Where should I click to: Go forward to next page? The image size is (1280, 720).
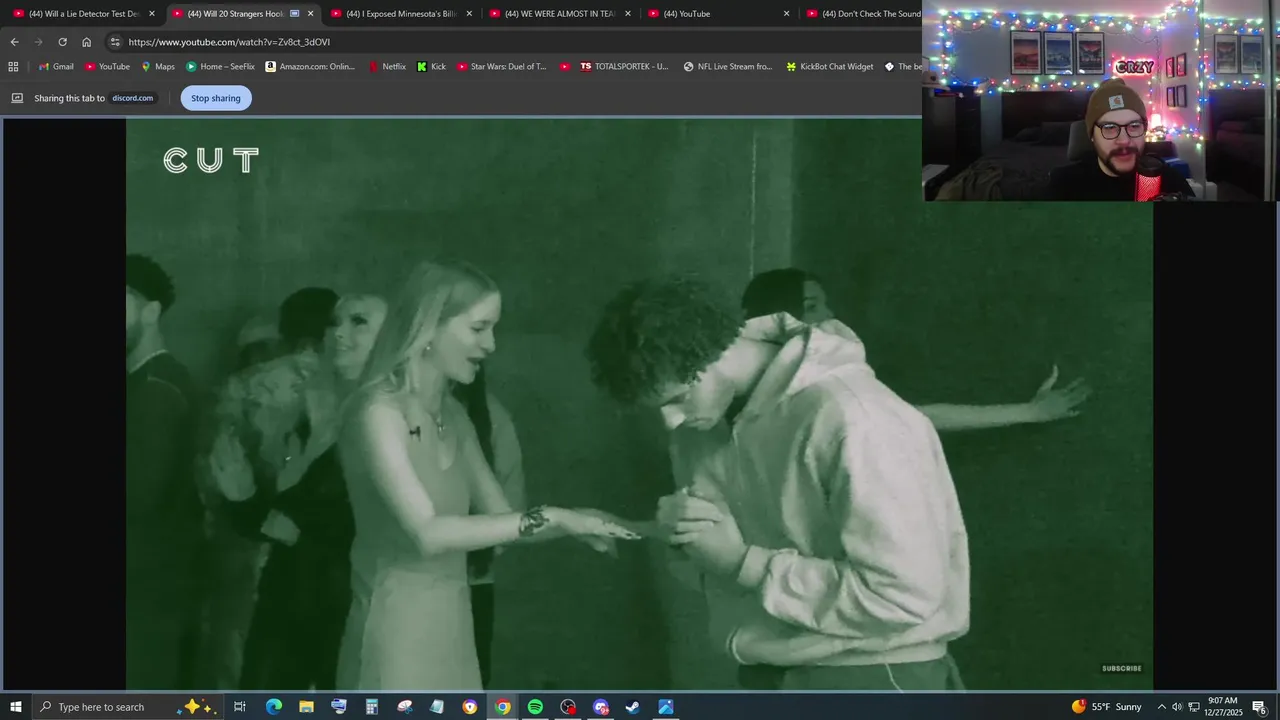click(x=38, y=42)
